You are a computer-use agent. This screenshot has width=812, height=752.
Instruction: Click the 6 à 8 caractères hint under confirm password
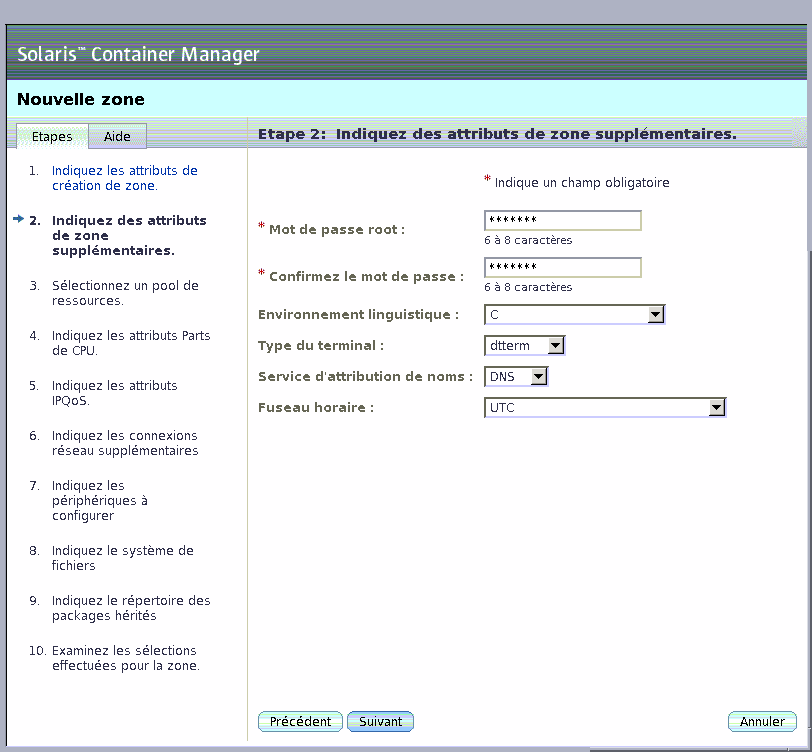[528, 287]
